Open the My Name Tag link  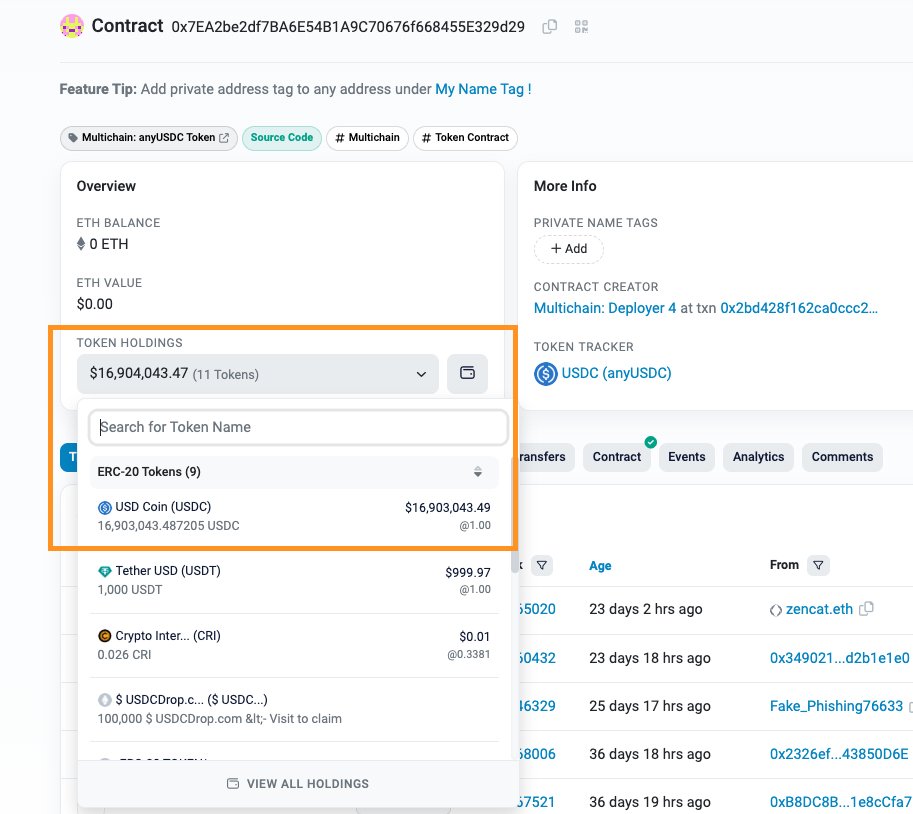coord(483,89)
